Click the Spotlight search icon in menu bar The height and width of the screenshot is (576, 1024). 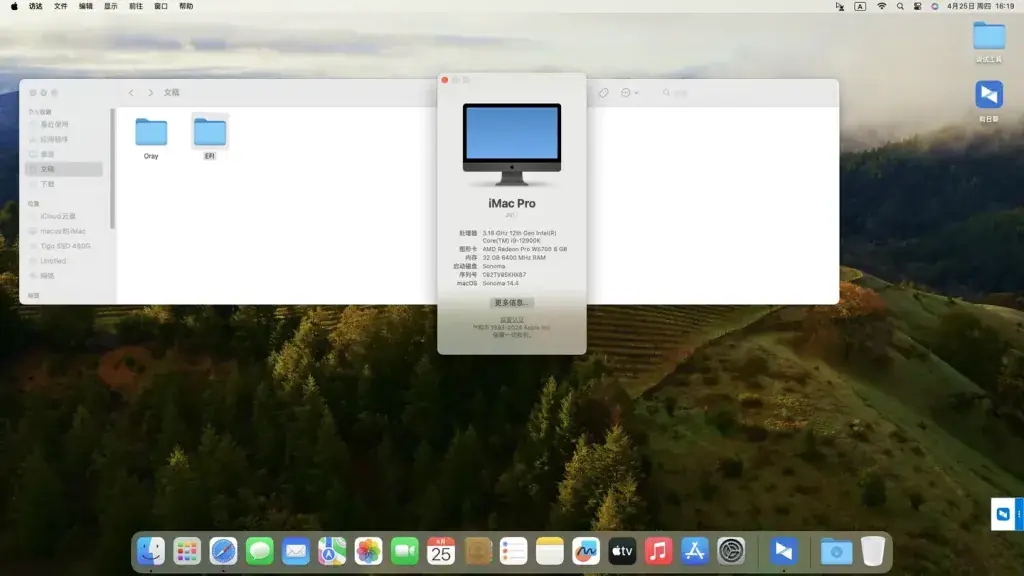(900, 6)
